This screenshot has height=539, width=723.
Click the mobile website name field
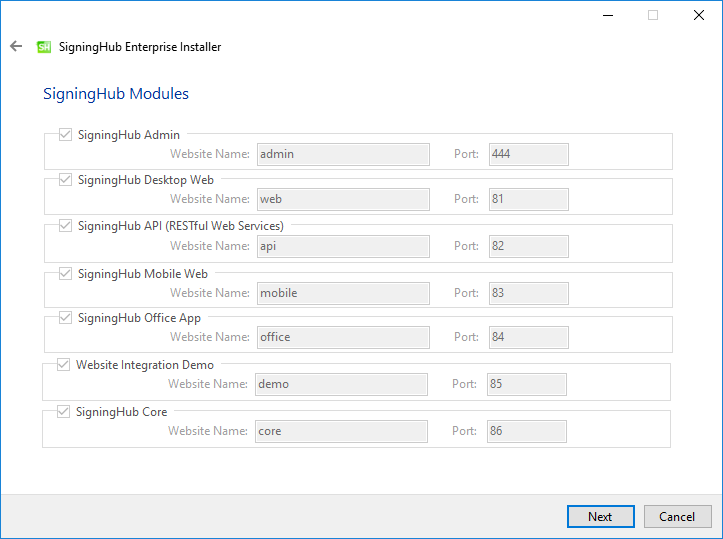[x=343, y=293]
